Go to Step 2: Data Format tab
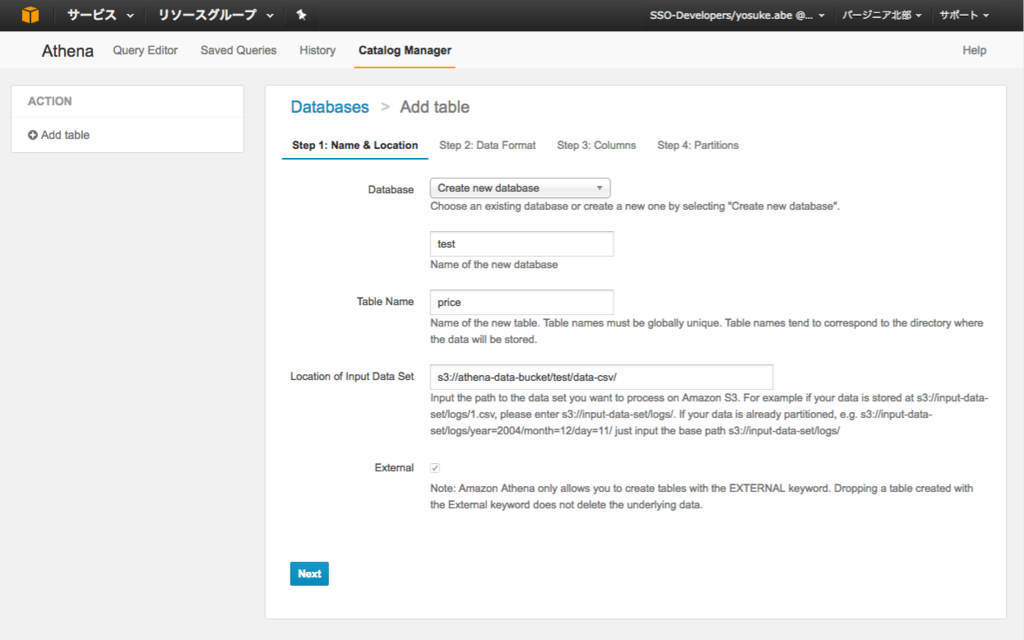Image resolution: width=1024 pixels, height=640 pixels. (x=487, y=145)
